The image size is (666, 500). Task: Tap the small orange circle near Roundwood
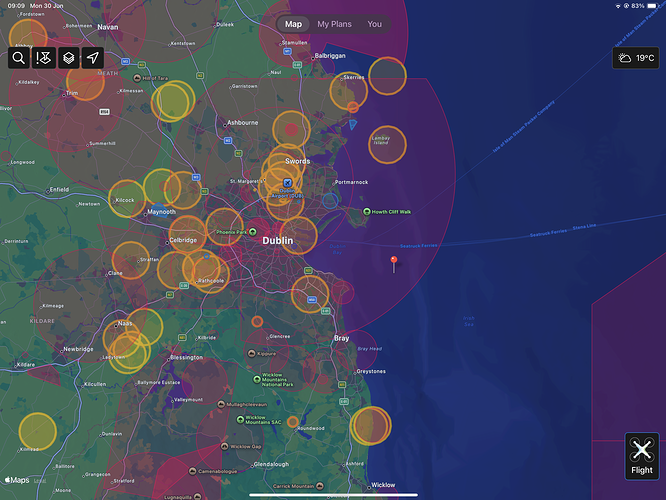click(292, 422)
